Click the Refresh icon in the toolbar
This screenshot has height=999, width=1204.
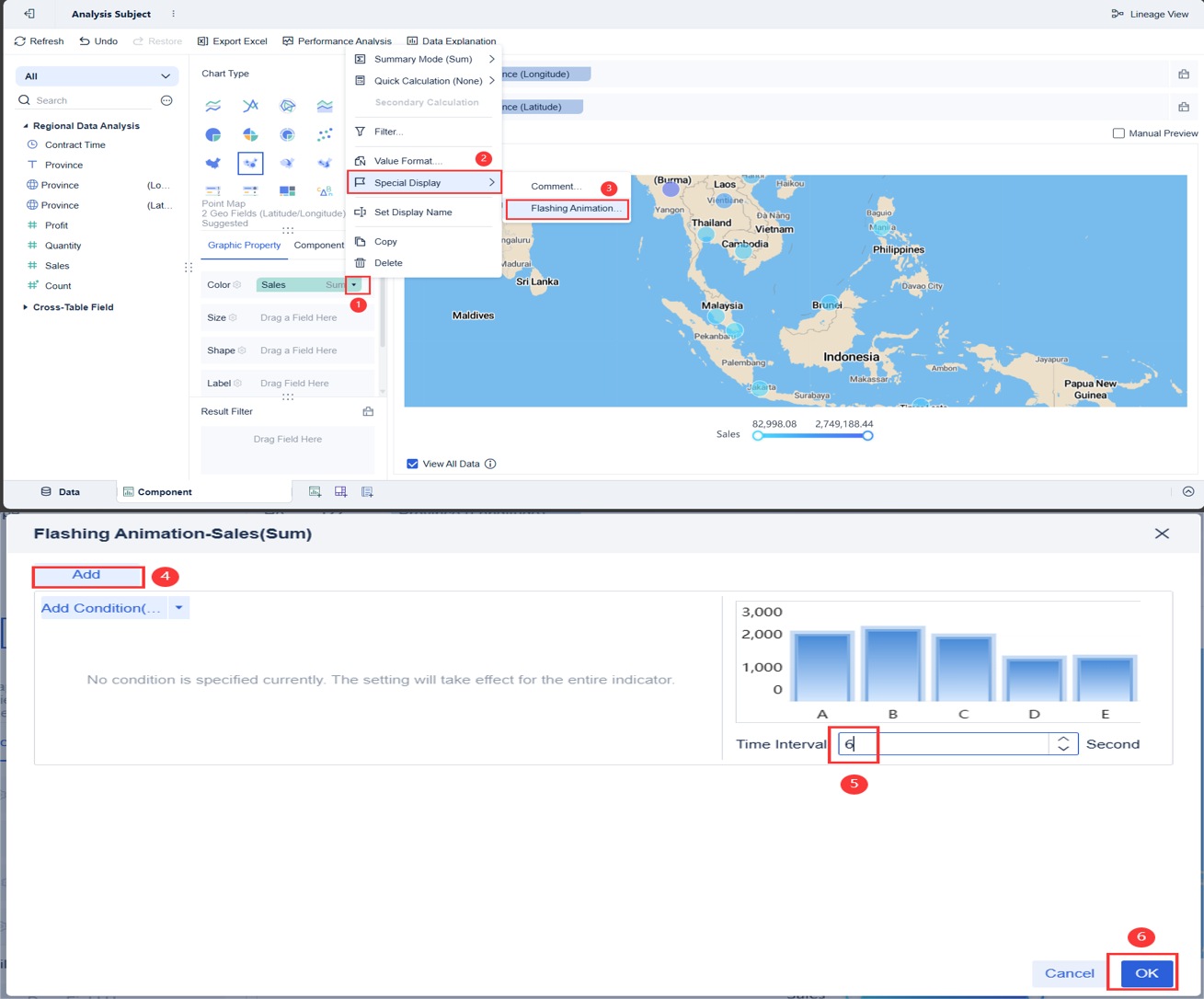[17, 40]
